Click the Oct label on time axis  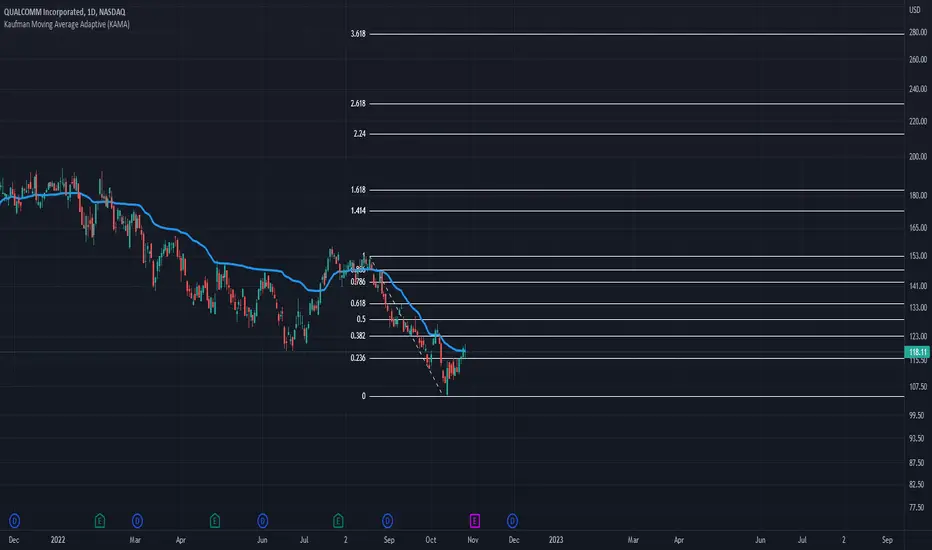pyautogui.click(x=431, y=540)
